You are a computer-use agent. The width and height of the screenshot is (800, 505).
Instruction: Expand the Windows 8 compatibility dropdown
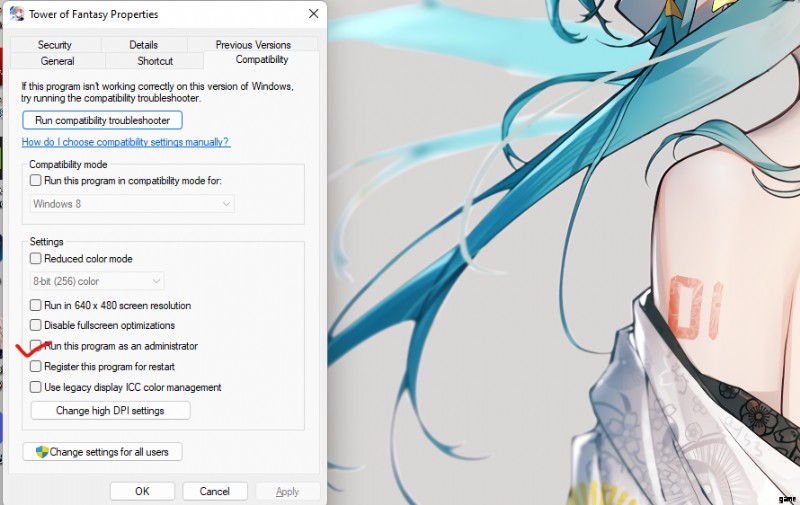click(130, 204)
